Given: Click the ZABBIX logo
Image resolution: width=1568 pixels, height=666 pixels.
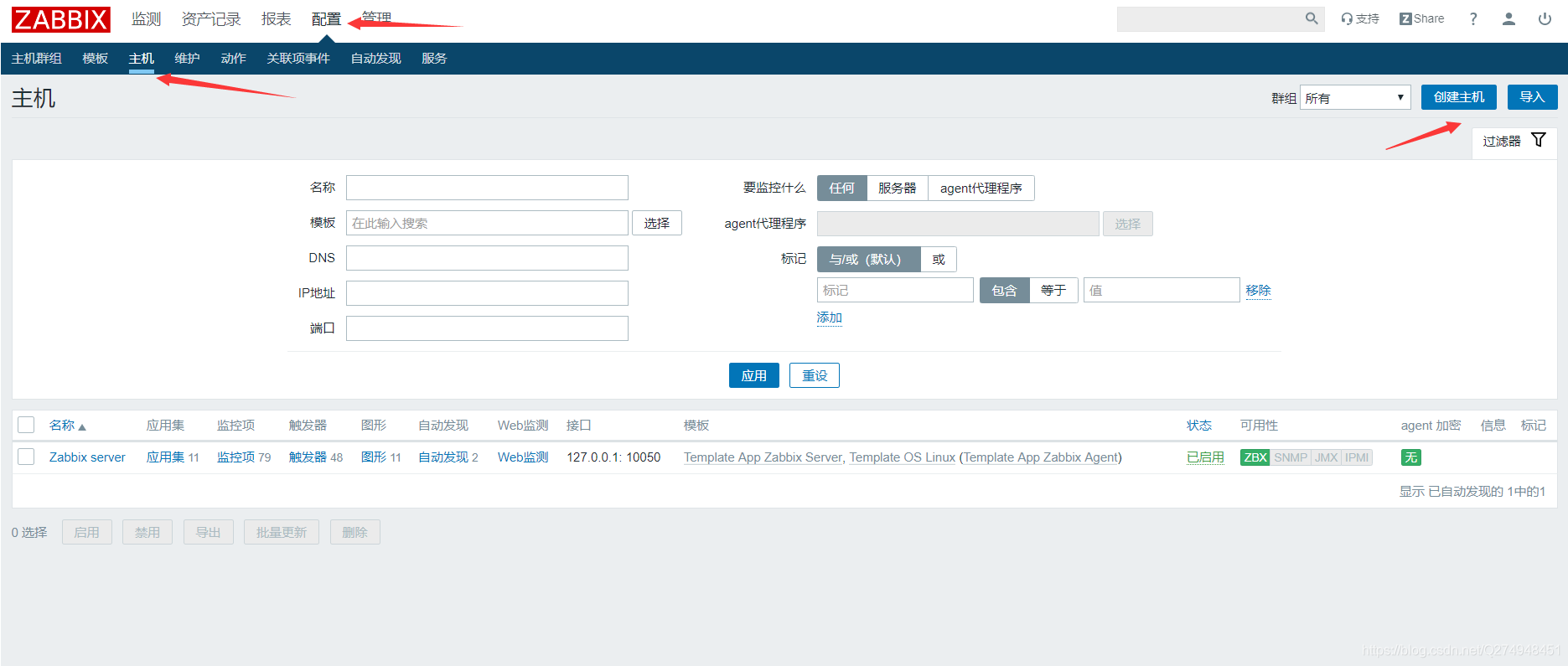Looking at the screenshot, I should coord(61,19).
